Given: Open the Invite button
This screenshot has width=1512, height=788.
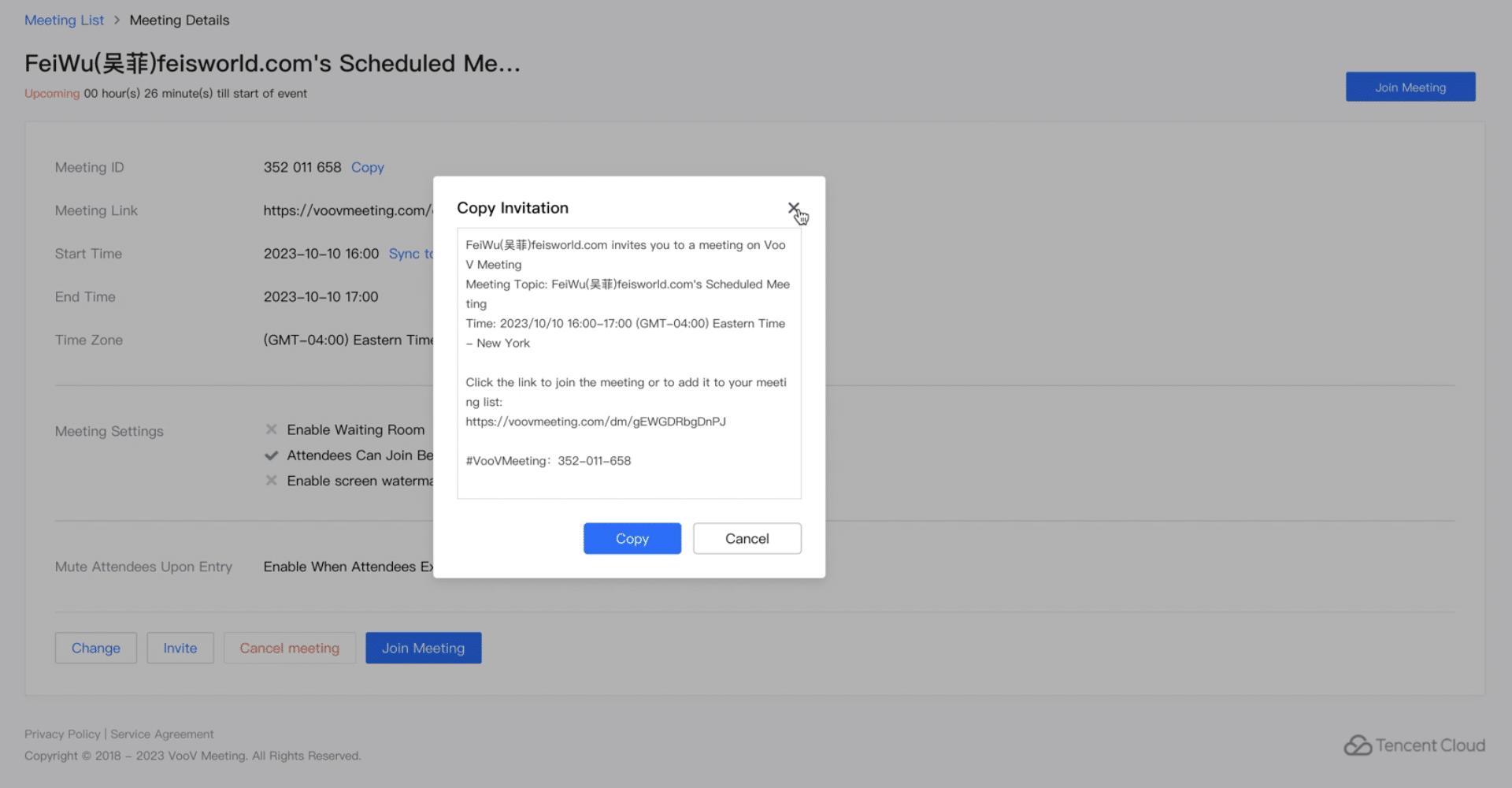Looking at the screenshot, I should pos(180,648).
